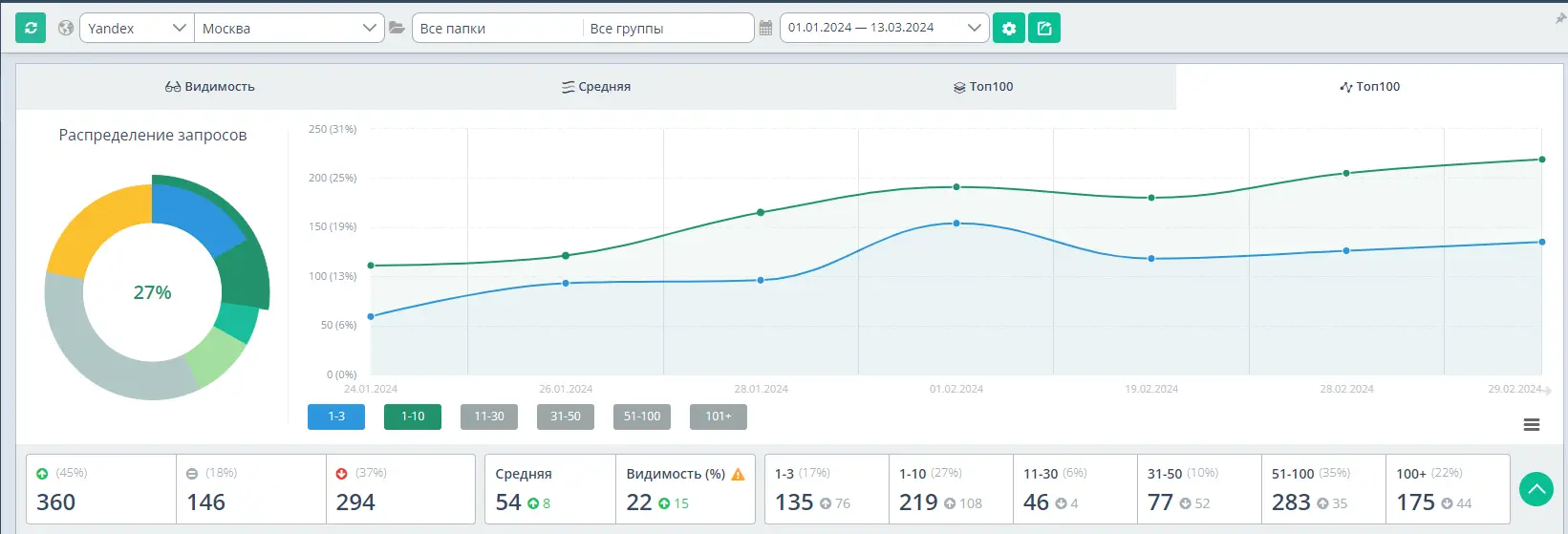The image size is (1568, 534).
Task: Click the 101+ legend button
Action: (x=719, y=417)
